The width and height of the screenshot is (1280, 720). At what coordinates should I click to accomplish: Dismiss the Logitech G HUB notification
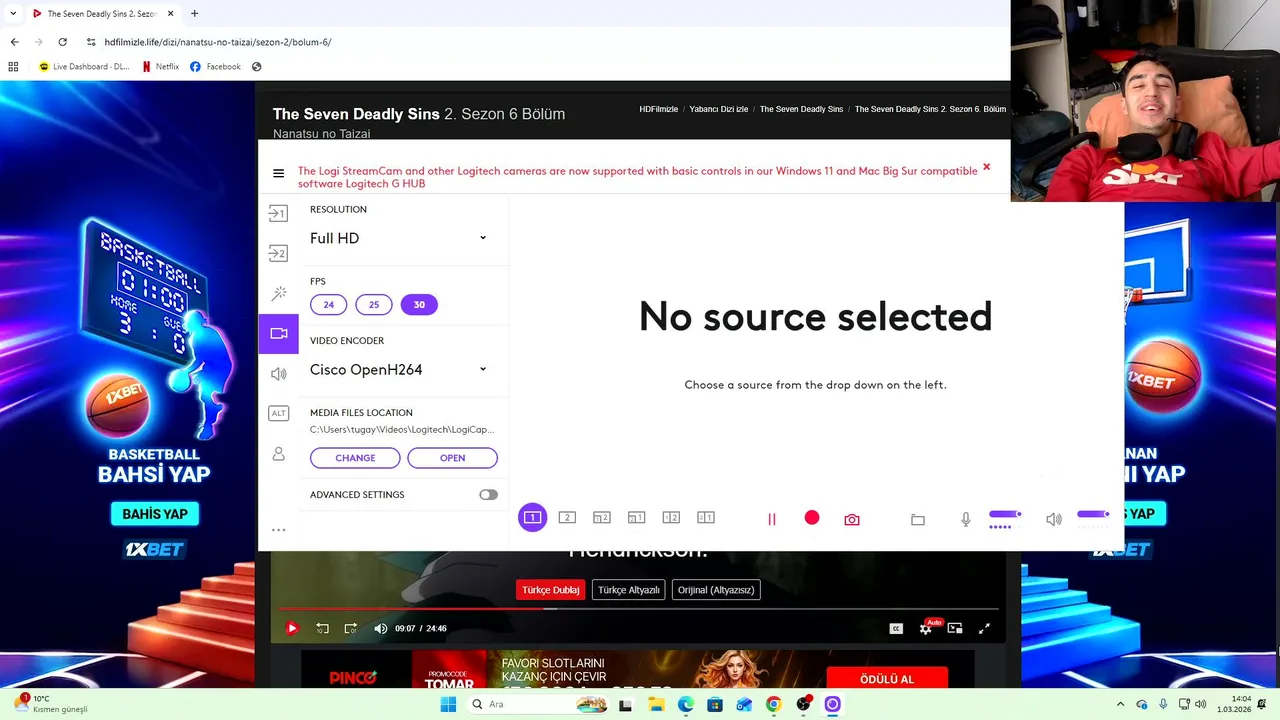click(986, 167)
